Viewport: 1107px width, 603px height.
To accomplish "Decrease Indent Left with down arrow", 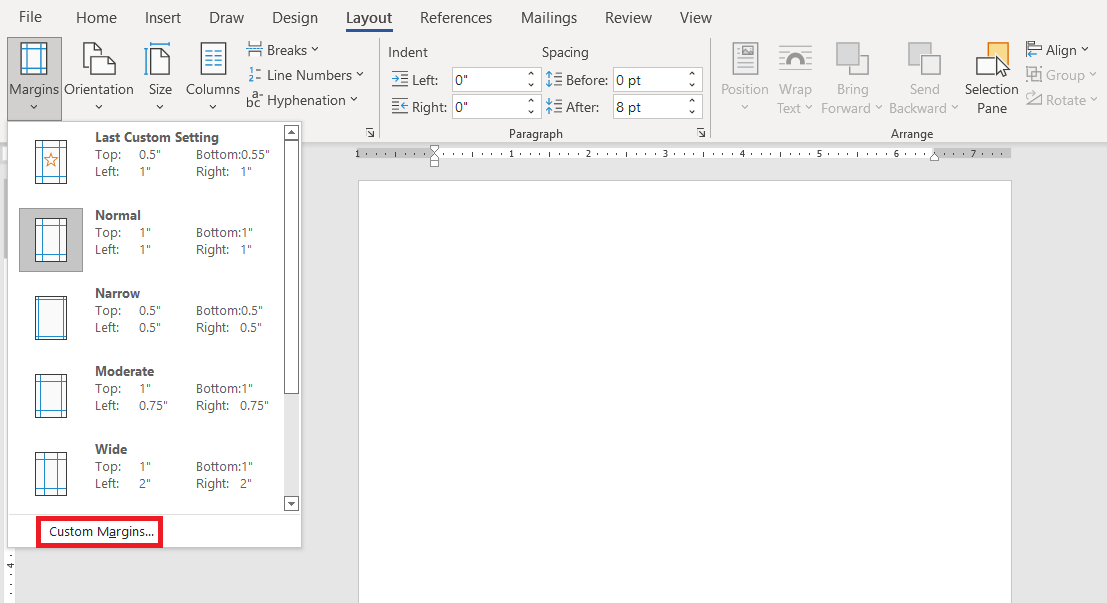I will point(531,85).
